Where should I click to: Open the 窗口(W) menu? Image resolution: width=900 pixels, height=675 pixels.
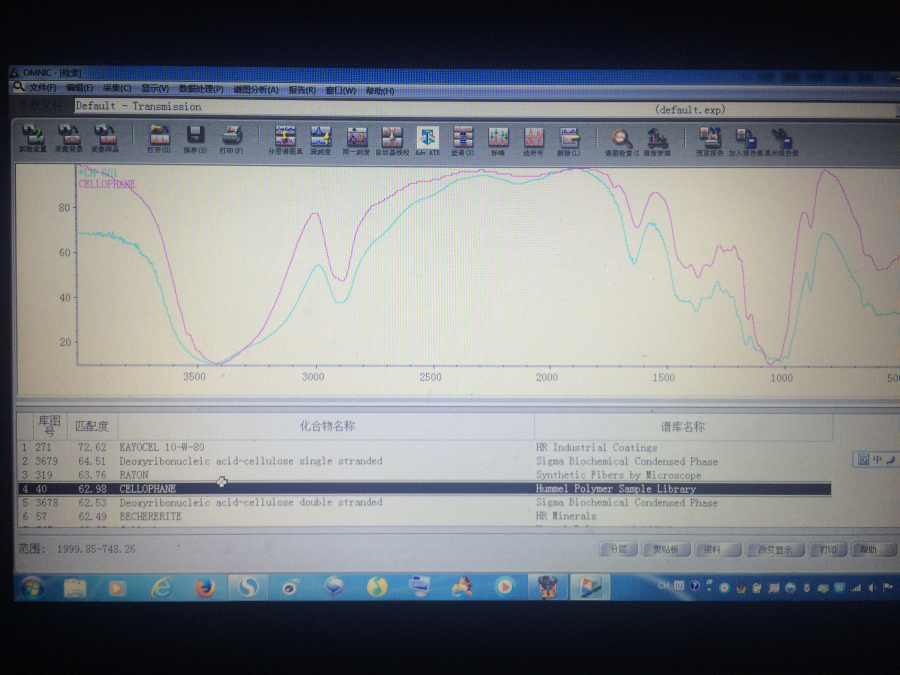pos(340,91)
